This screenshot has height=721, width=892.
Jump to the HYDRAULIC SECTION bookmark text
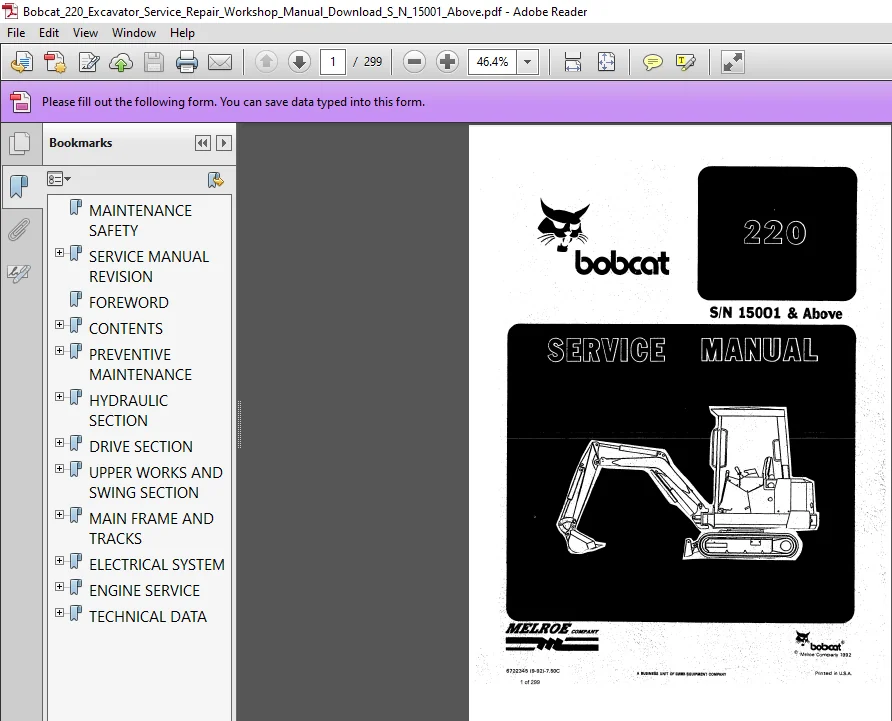click(128, 410)
